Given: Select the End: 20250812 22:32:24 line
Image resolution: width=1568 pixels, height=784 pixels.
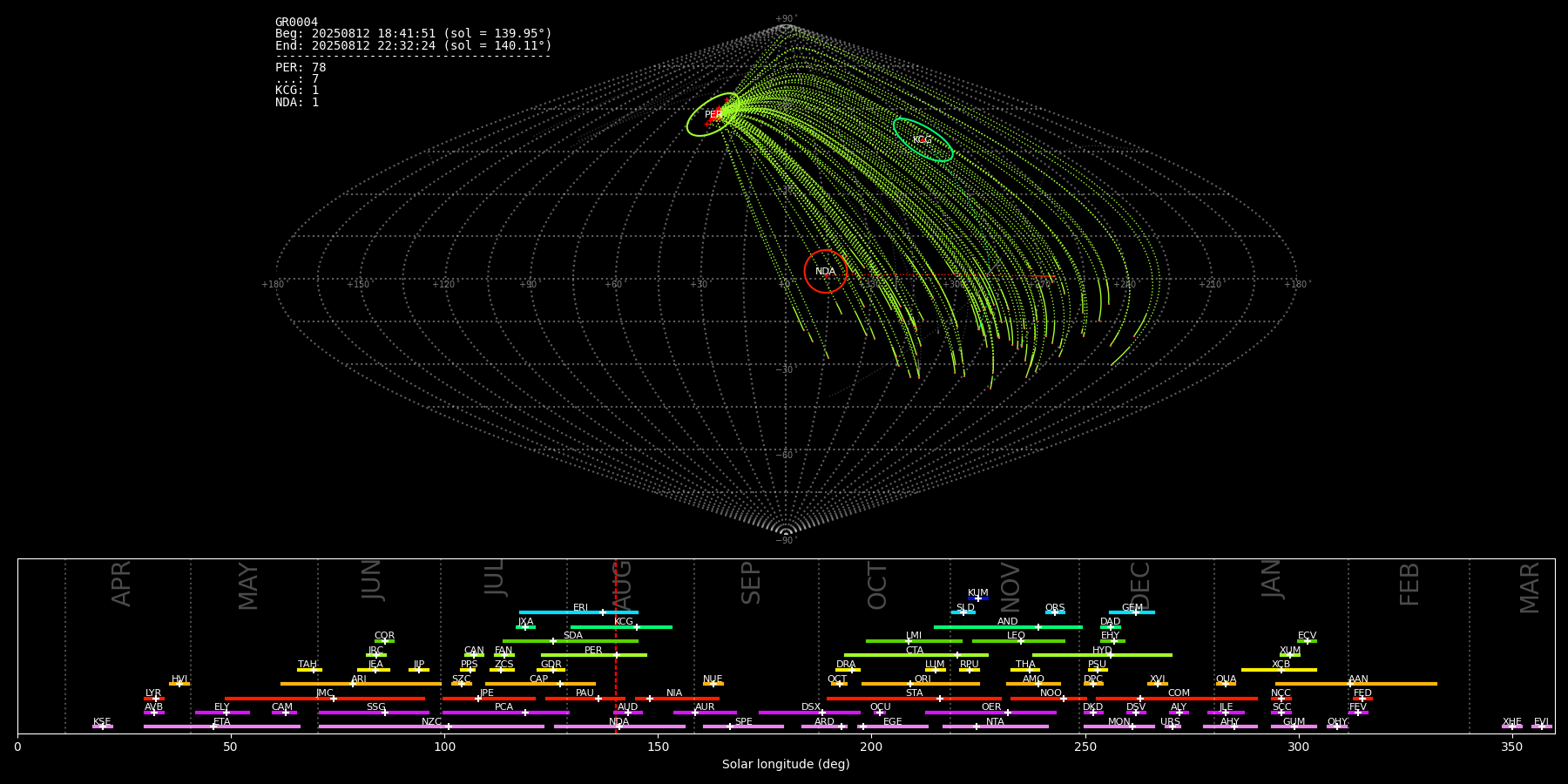Looking at the screenshot, I should (x=413, y=45).
